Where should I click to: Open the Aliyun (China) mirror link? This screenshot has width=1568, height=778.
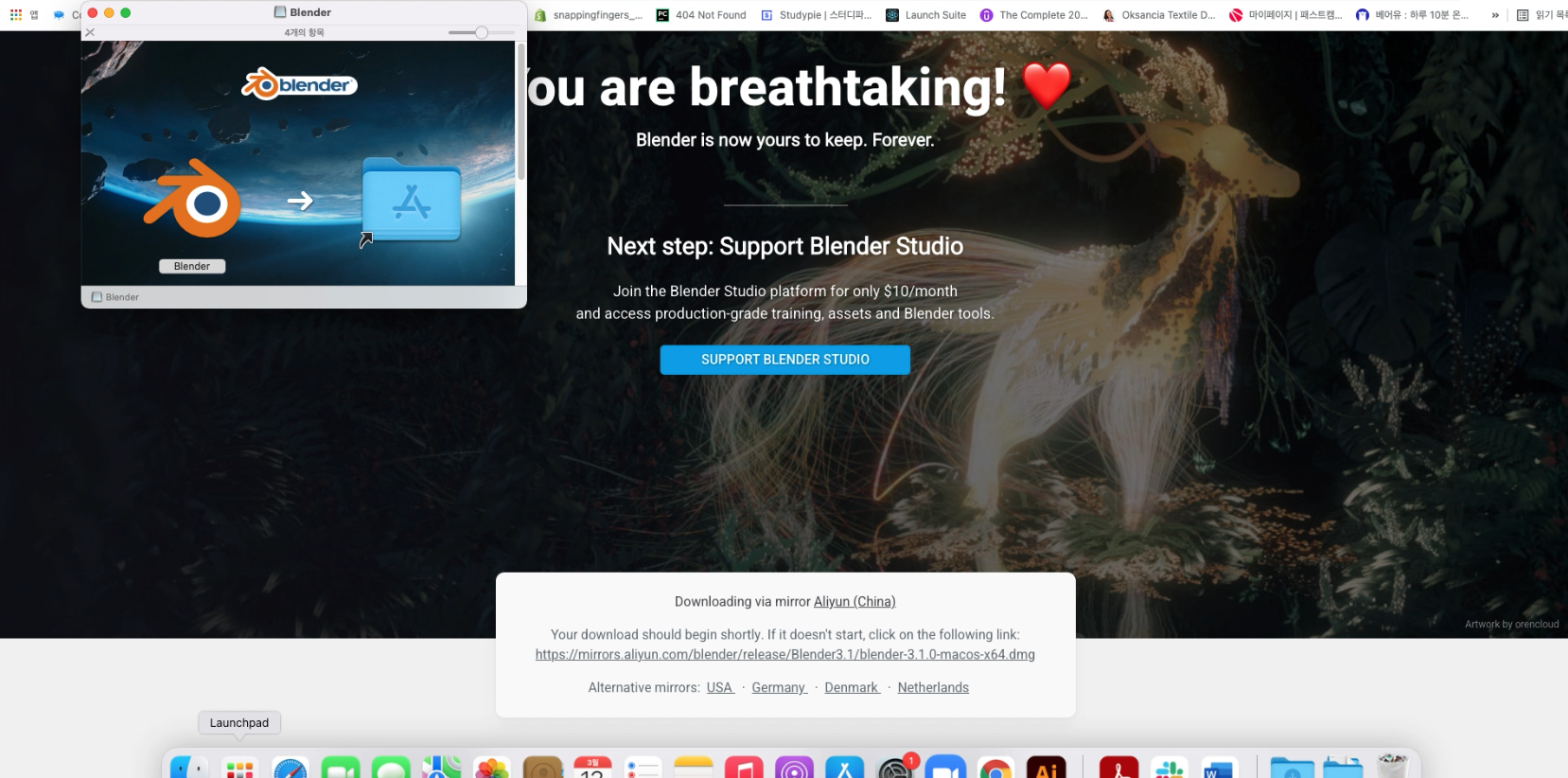click(x=854, y=602)
